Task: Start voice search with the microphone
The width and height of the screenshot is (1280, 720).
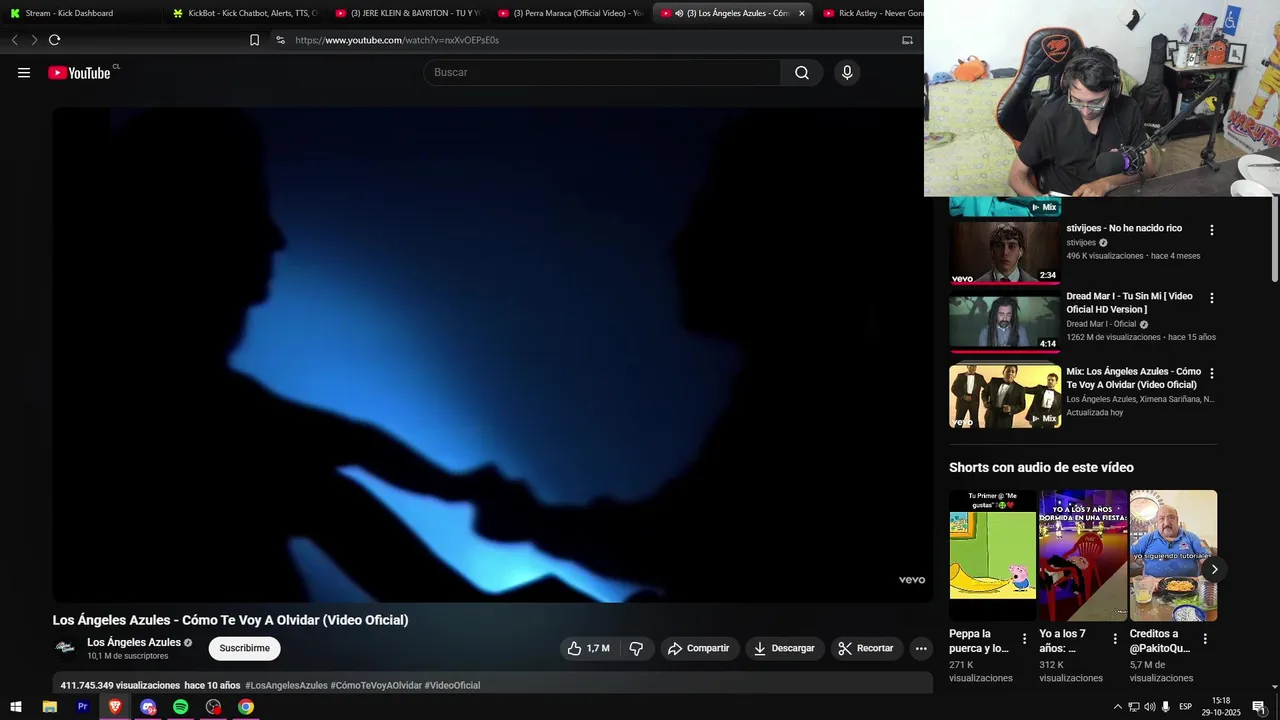Action: tap(847, 72)
